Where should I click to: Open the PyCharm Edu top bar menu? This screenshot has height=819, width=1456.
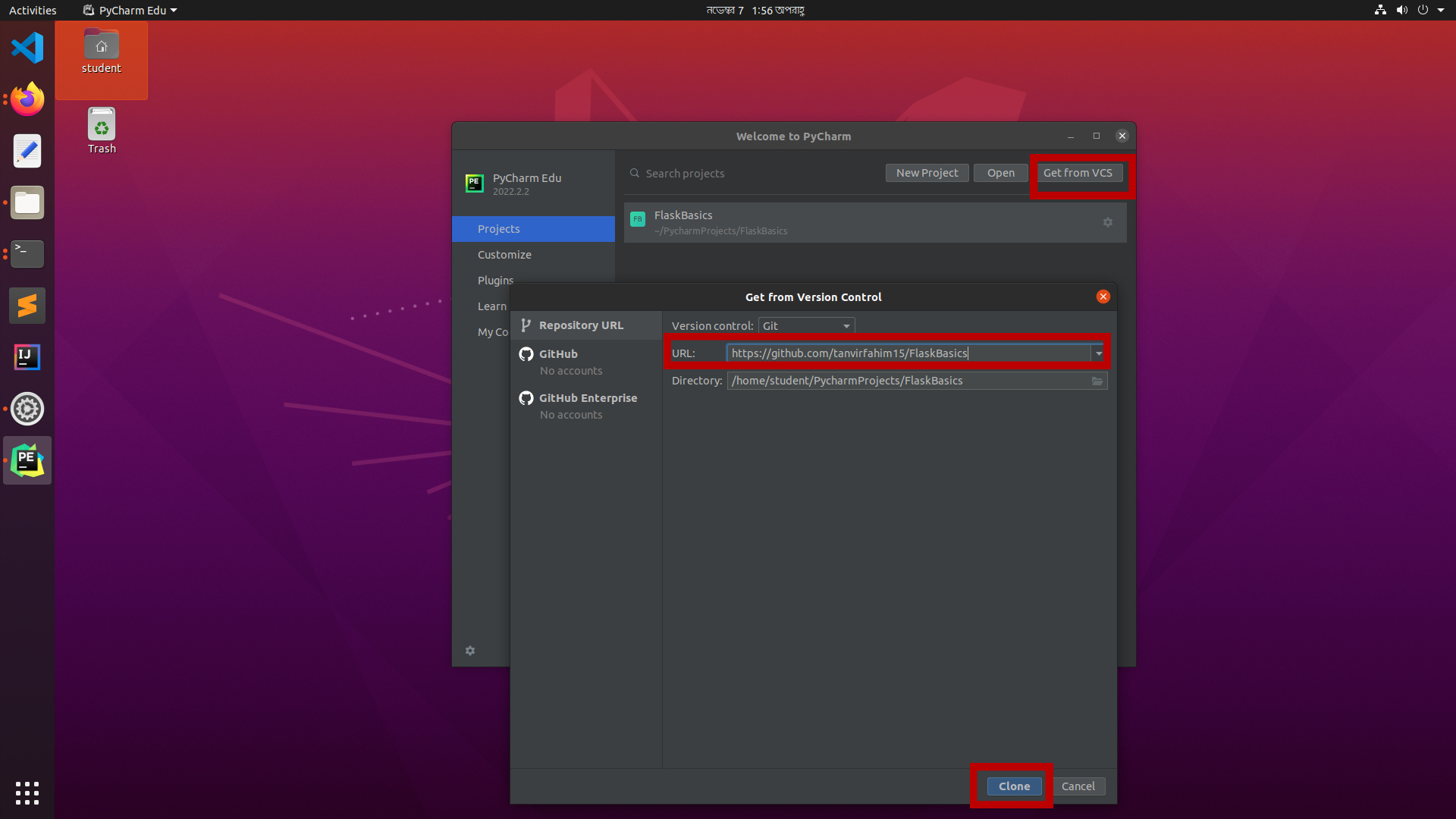130,11
